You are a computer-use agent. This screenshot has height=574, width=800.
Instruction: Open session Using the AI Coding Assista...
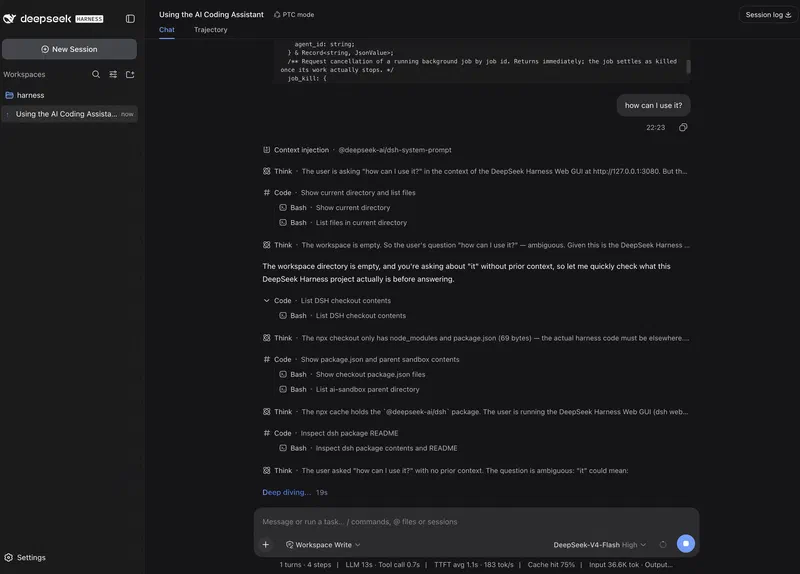[x=69, y=114]
